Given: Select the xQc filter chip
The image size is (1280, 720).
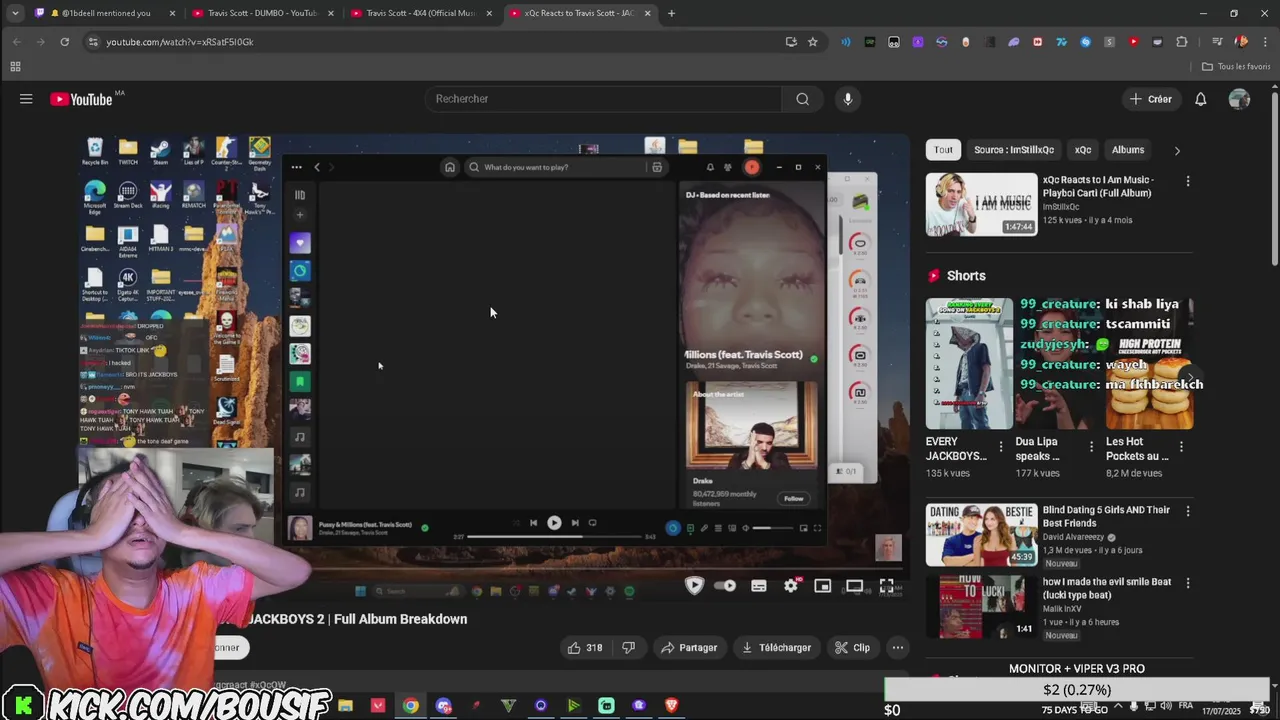Looking at the screenshot, I should [1083, 150].
